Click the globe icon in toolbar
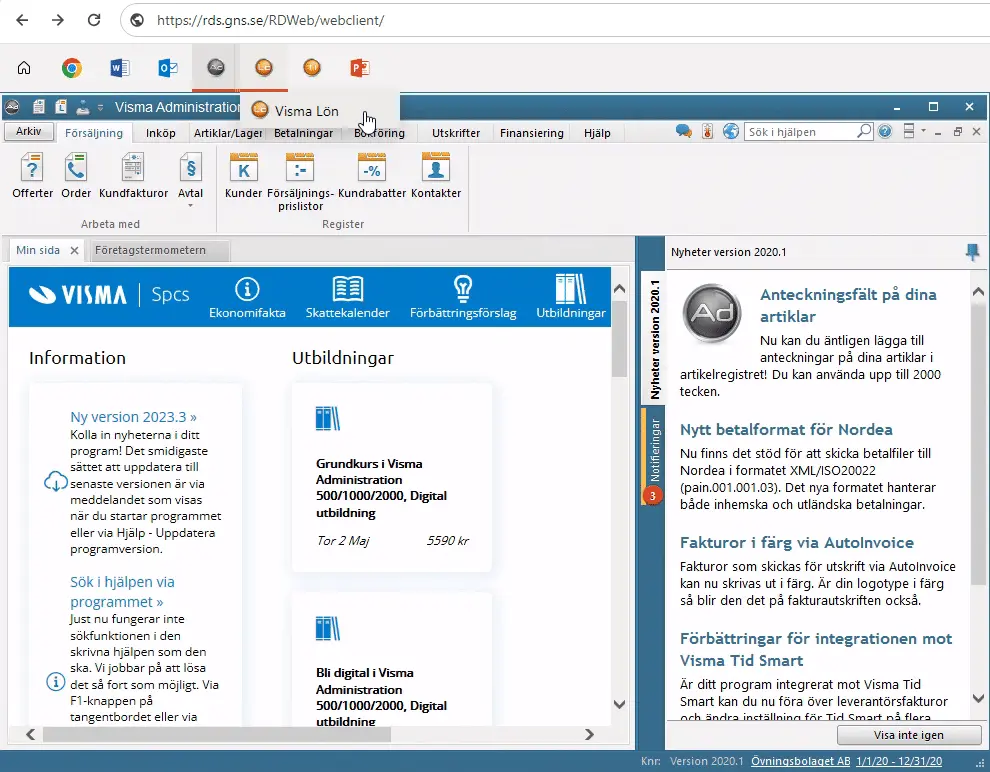This screenshot has height=772, width=990. tap(731, 131)
